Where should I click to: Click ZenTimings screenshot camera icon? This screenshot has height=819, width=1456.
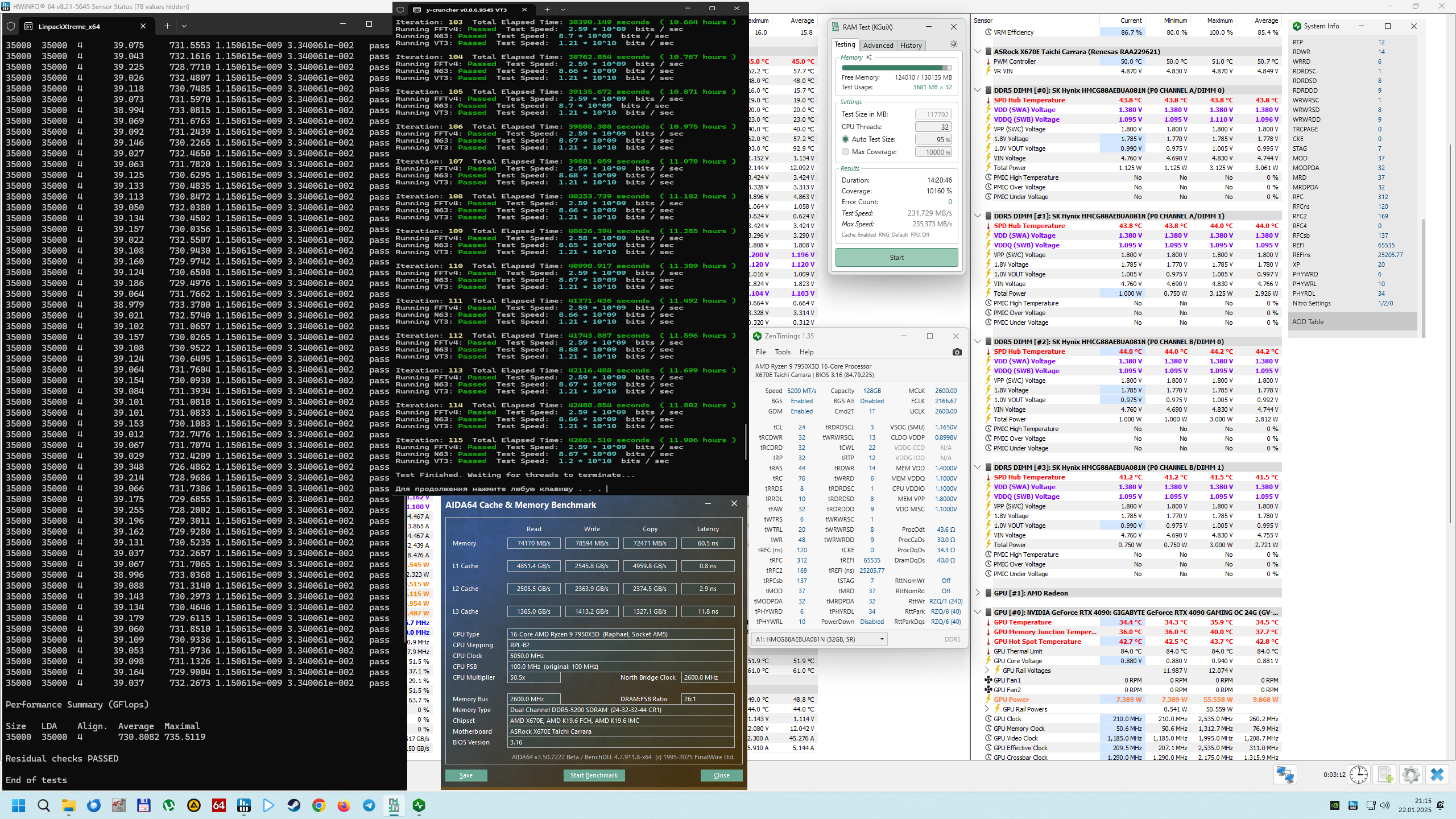point(957,352)
